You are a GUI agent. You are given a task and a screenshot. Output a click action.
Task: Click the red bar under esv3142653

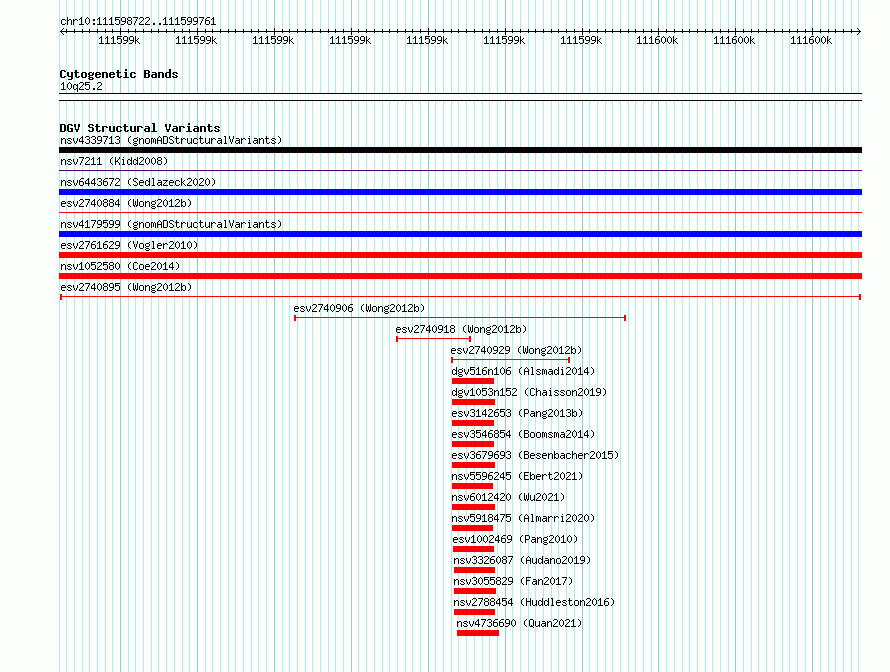pos(473,423)
